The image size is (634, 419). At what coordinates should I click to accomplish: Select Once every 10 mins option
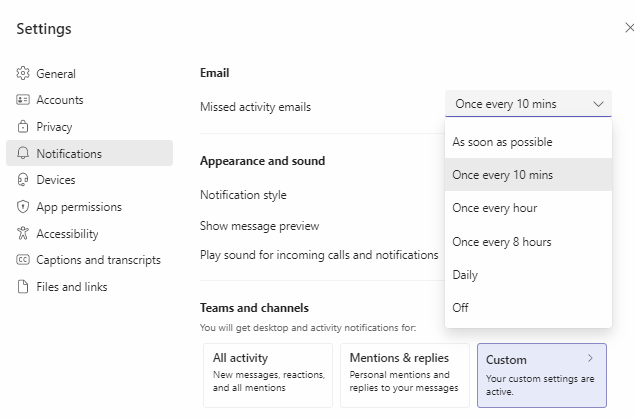[x=528, y=175]
